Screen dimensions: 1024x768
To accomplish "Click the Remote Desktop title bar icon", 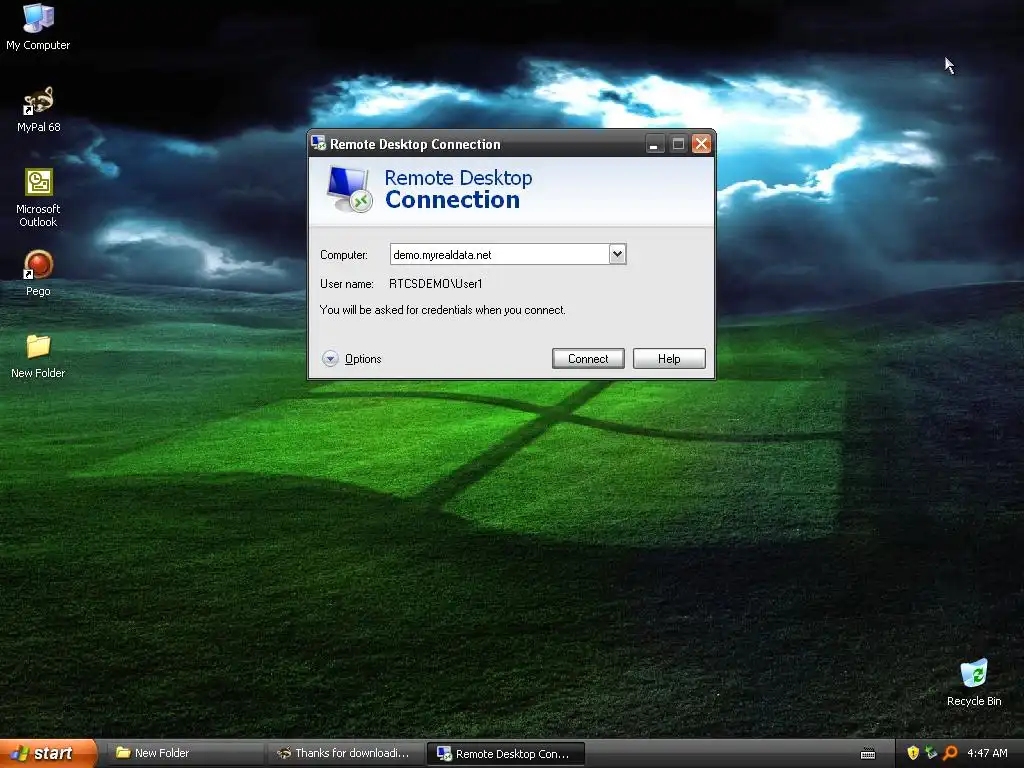I will (319, 143).
